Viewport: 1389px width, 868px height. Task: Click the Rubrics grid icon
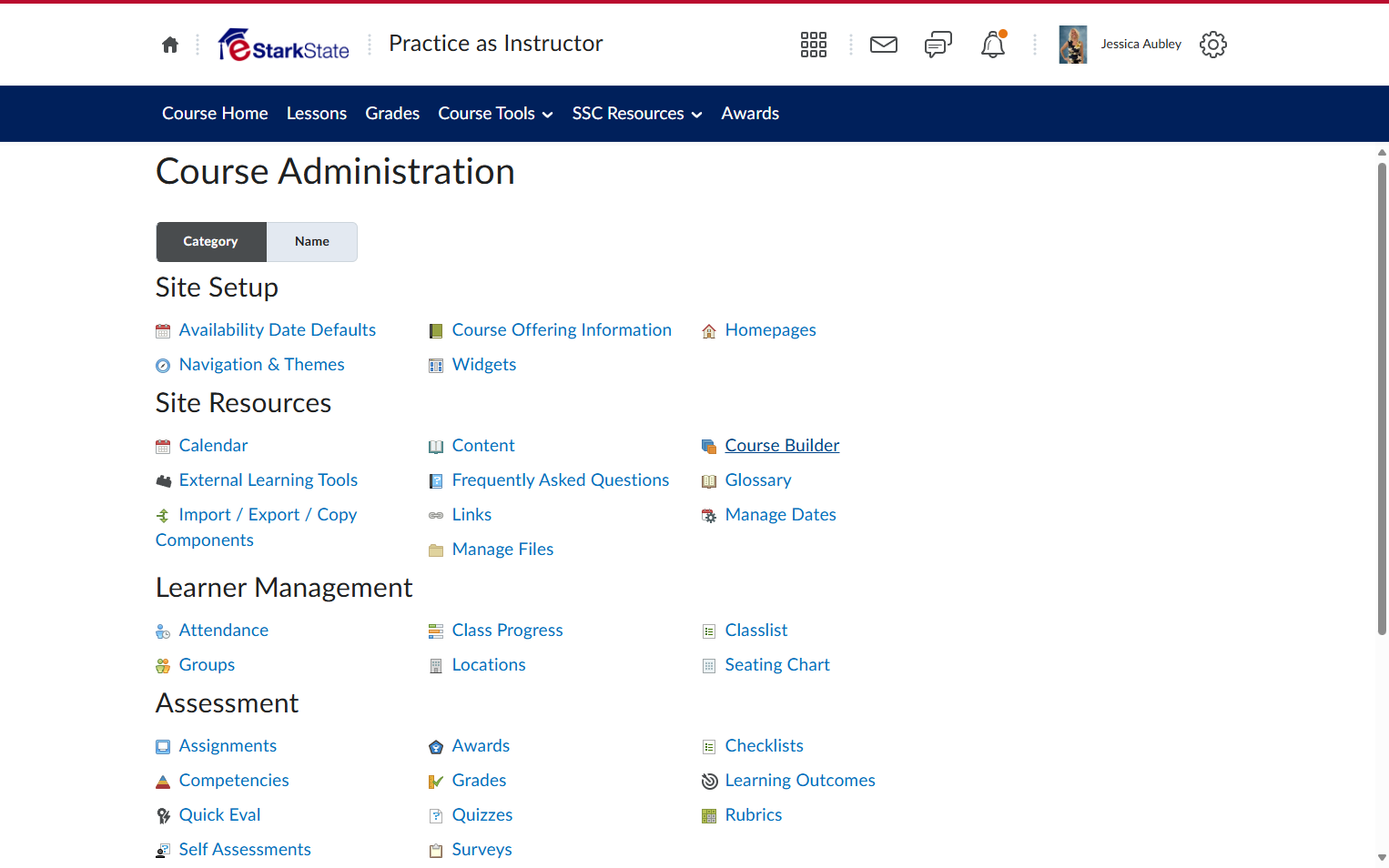click(709, 816)
